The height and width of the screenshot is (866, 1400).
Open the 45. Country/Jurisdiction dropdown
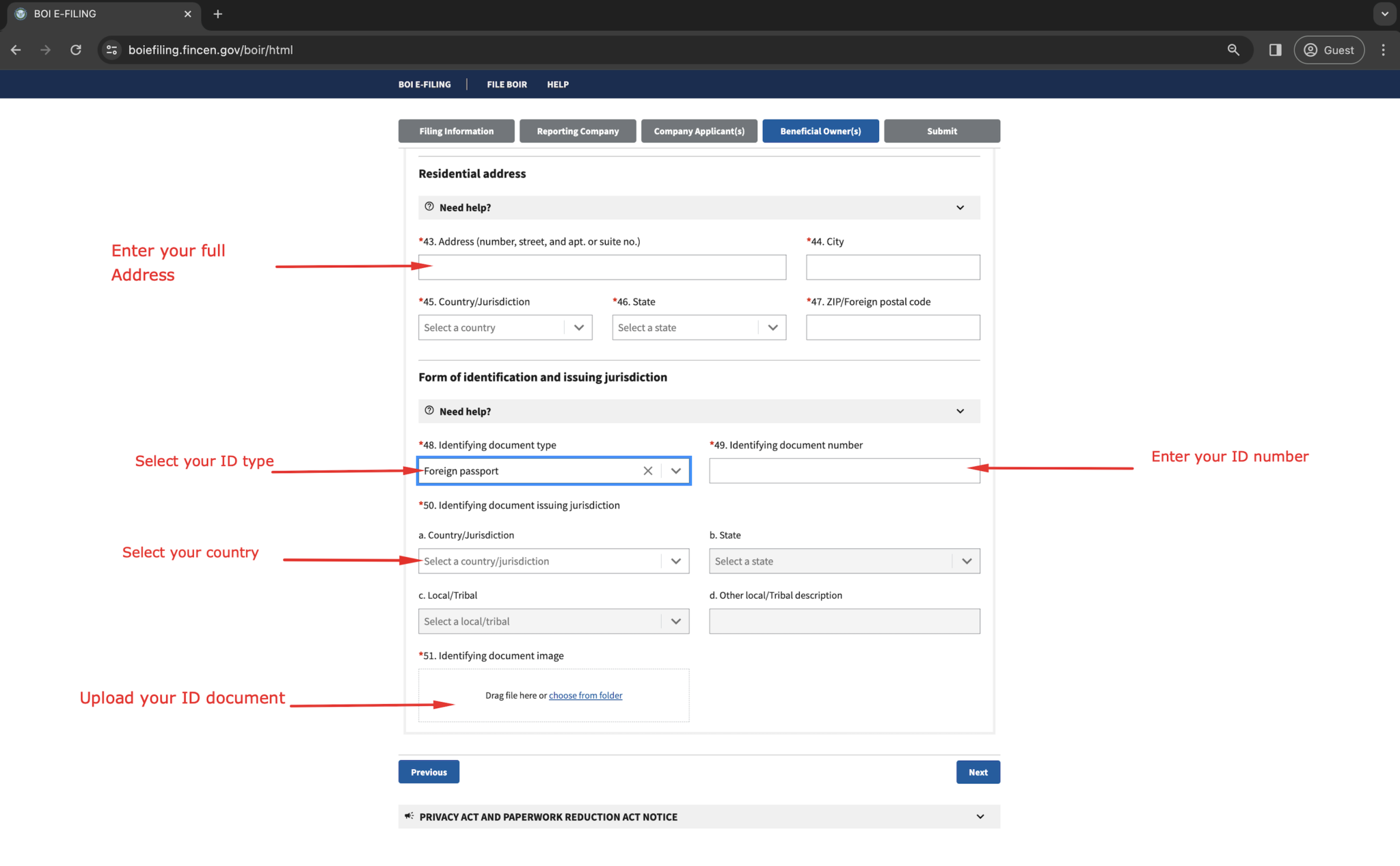click(x=504, y=327)
